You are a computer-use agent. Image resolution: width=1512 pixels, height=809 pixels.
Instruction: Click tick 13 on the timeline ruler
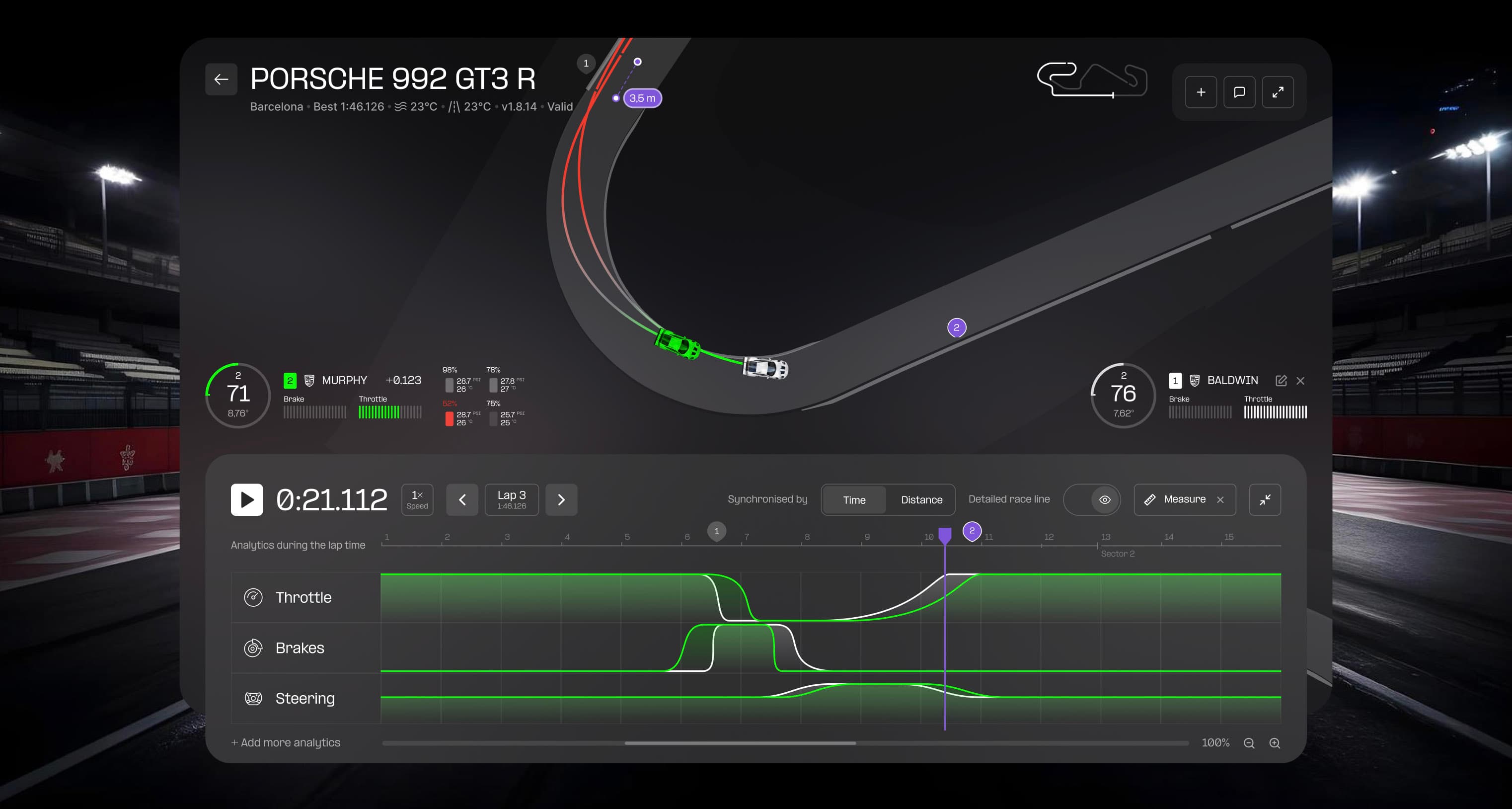1105,537
